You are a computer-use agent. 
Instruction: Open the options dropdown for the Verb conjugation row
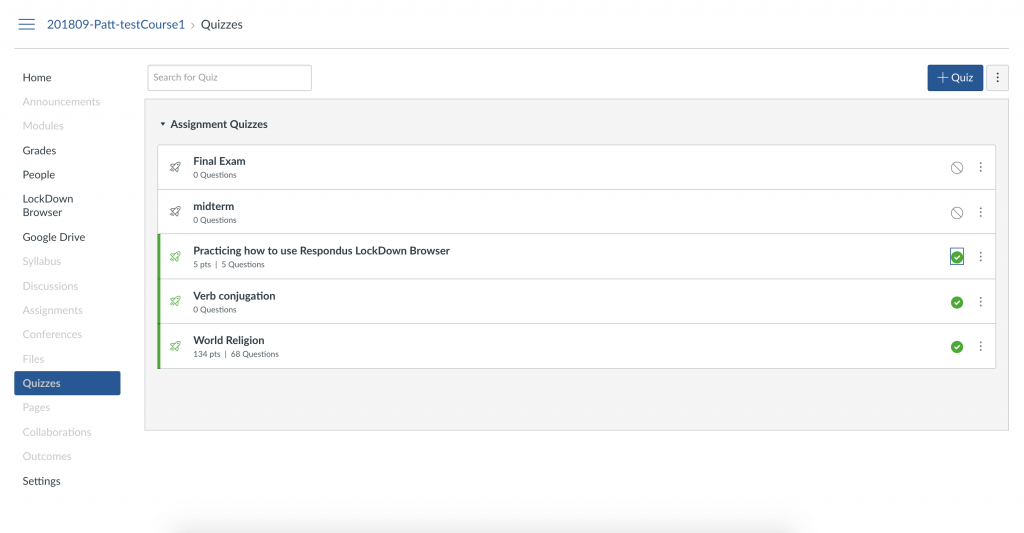(980, 302)
